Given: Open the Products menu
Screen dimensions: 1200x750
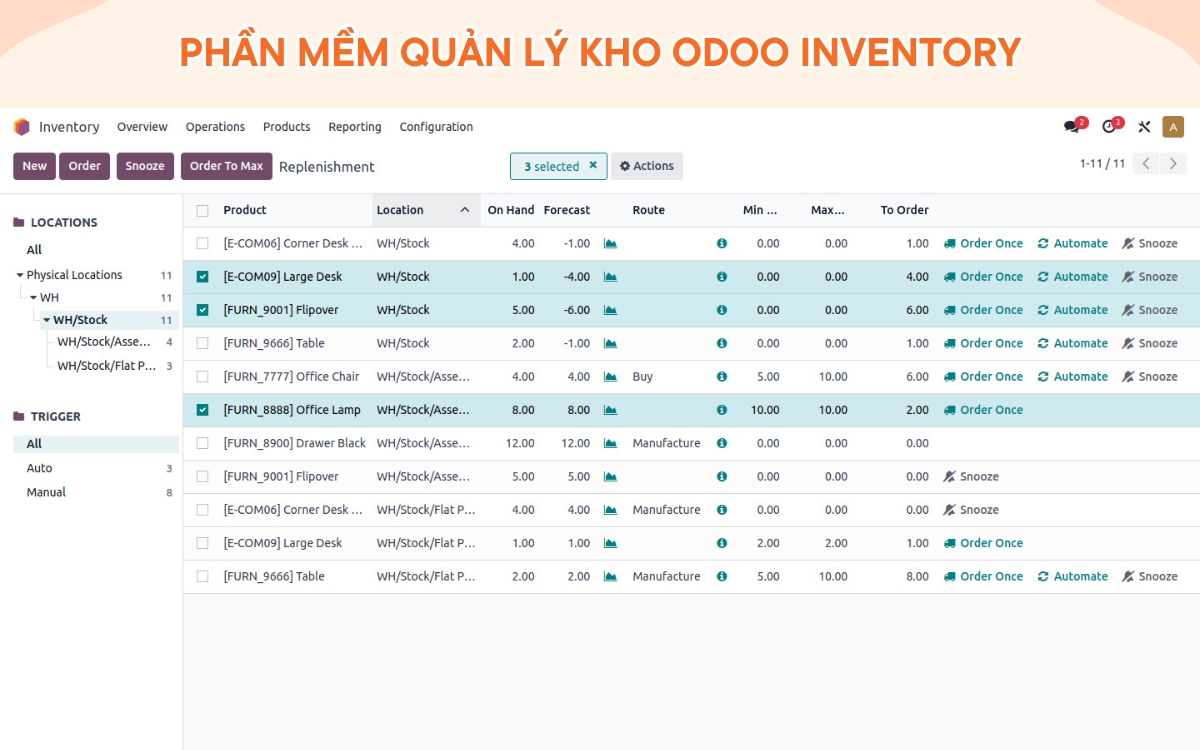Looking at the screenshot, I should (287, 127).
